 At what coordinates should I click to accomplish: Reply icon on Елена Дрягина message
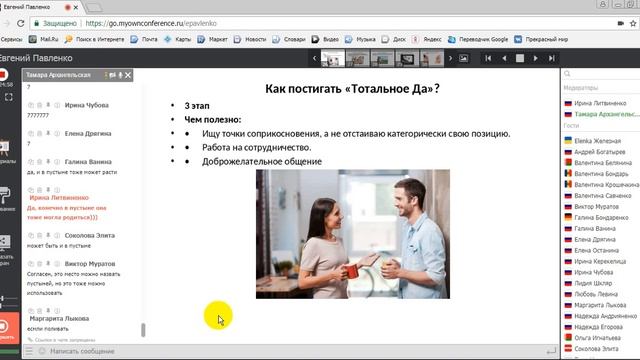(31, 133)
